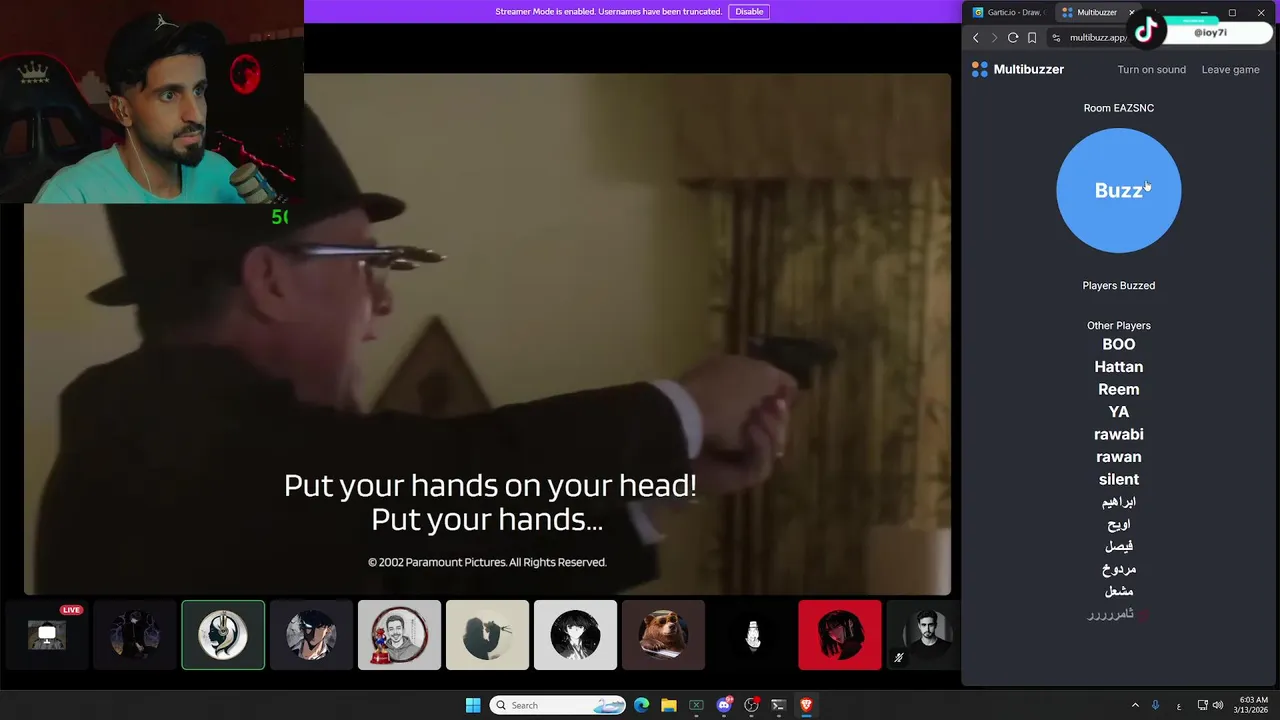
Task: Open Discord from taskbar
Action: coord(724,705)
